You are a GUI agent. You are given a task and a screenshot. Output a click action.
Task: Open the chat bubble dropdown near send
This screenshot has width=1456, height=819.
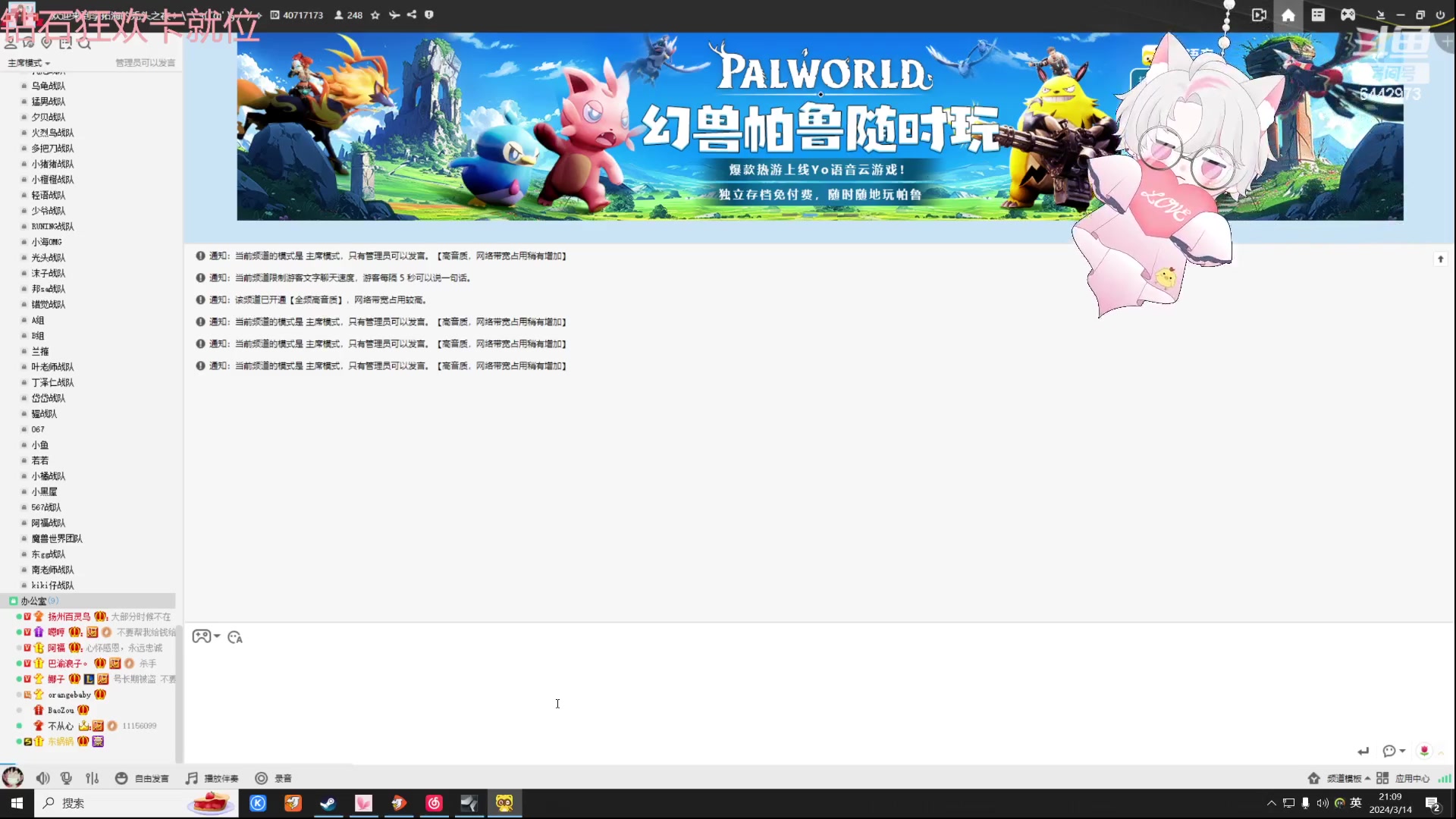[1394, 751]
